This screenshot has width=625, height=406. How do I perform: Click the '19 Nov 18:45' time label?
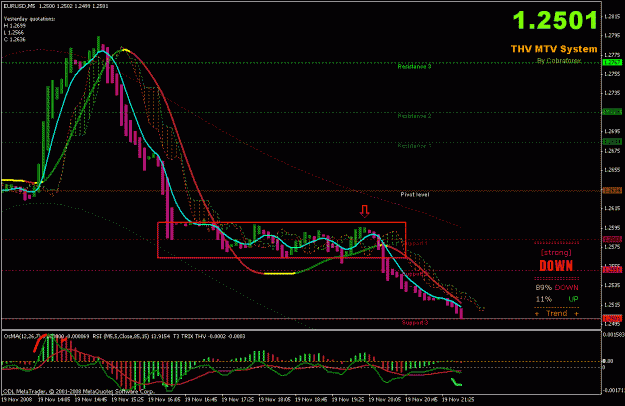[311, 399]
